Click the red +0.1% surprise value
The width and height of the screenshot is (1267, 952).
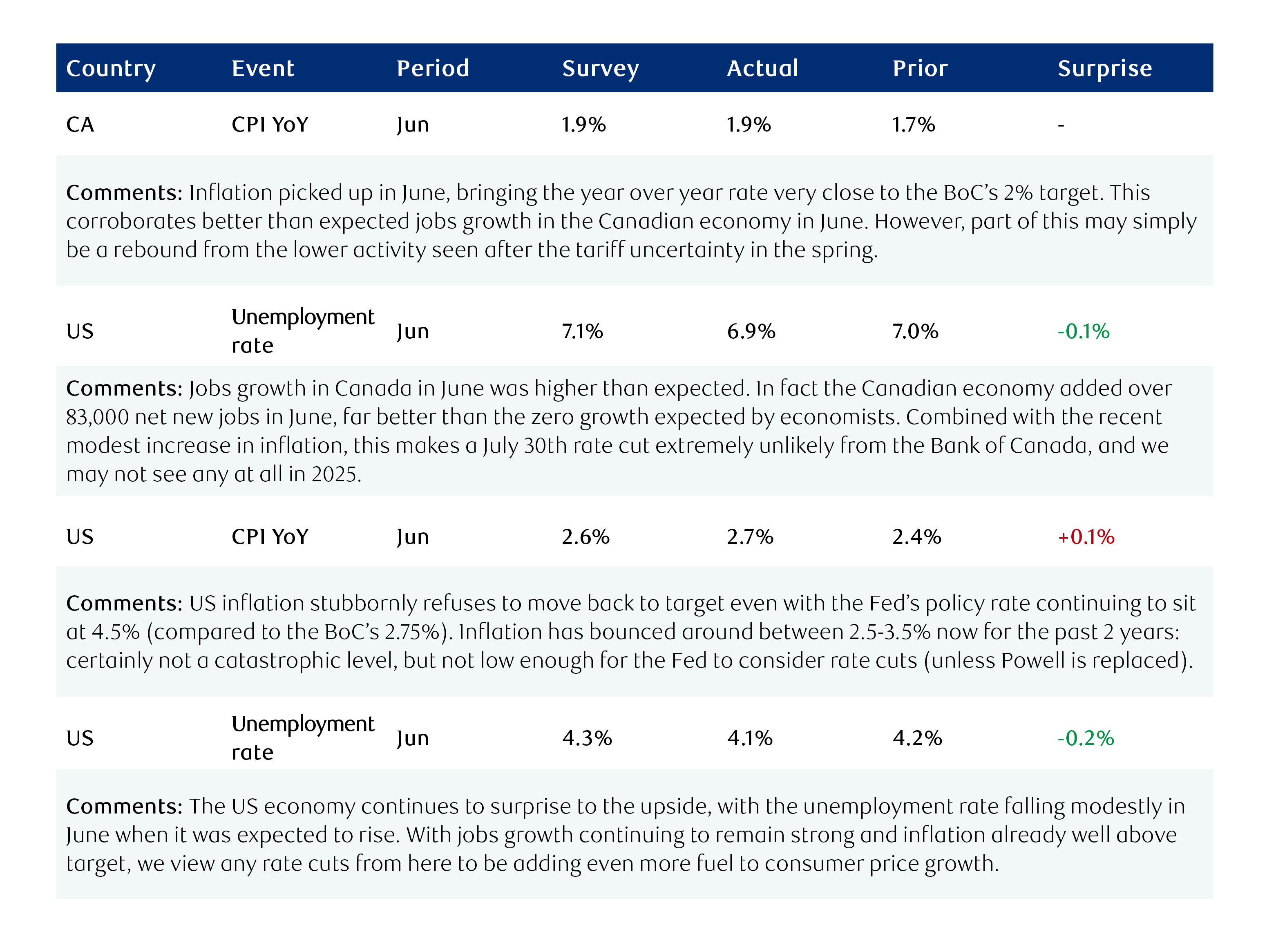coord(1086,537)
